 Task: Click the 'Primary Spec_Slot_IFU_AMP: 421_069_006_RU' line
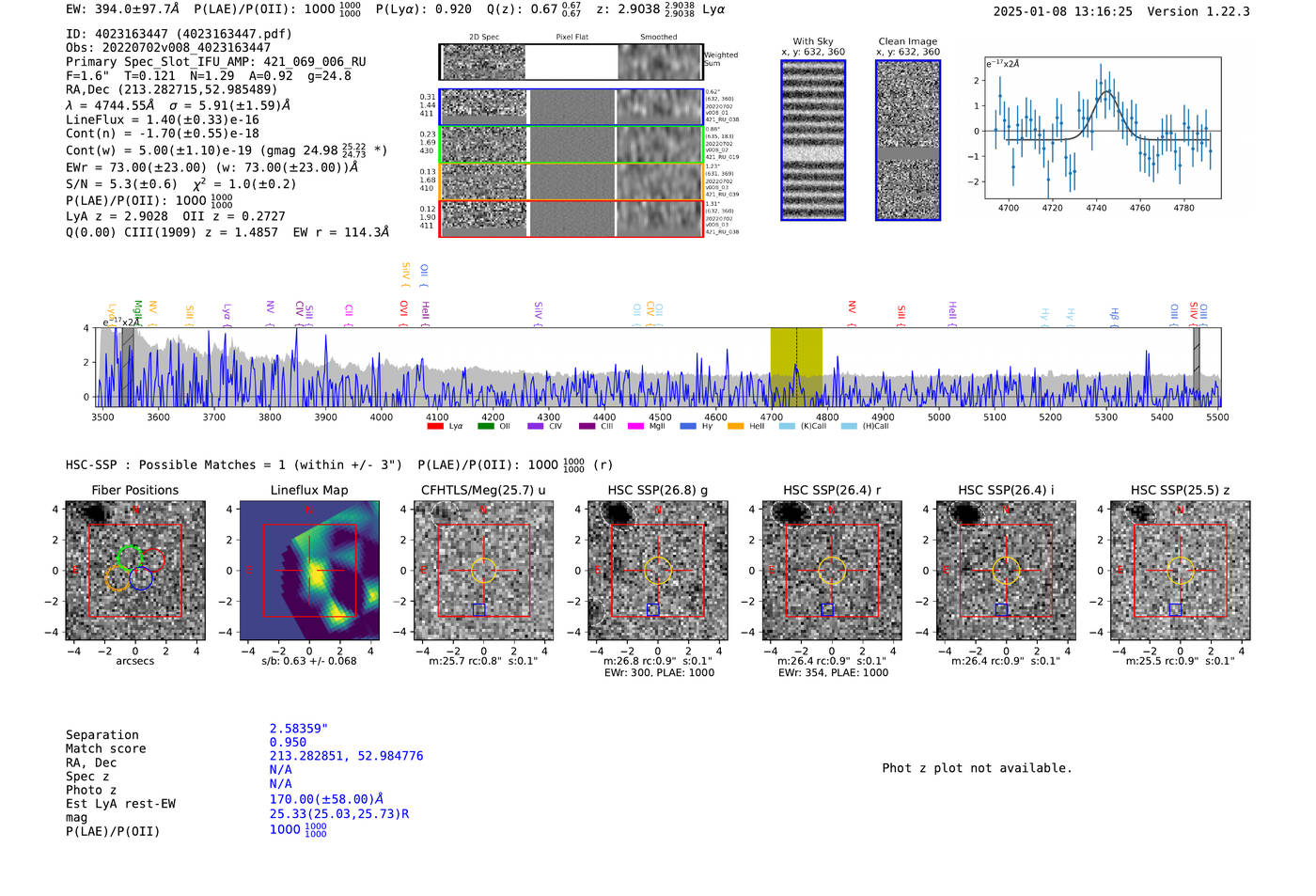point(216,61)
